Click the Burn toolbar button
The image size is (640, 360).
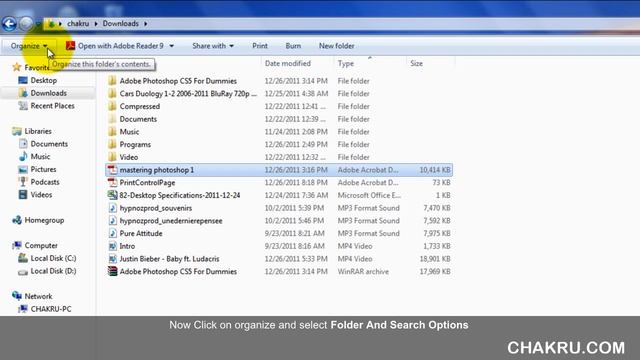(293, 46)
